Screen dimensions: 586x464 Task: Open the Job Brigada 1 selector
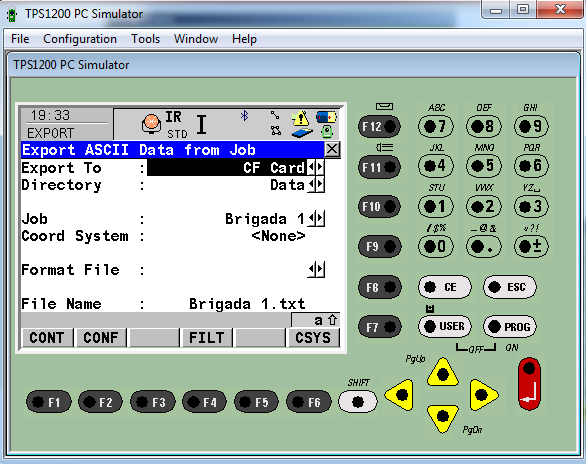click(317, 219)
